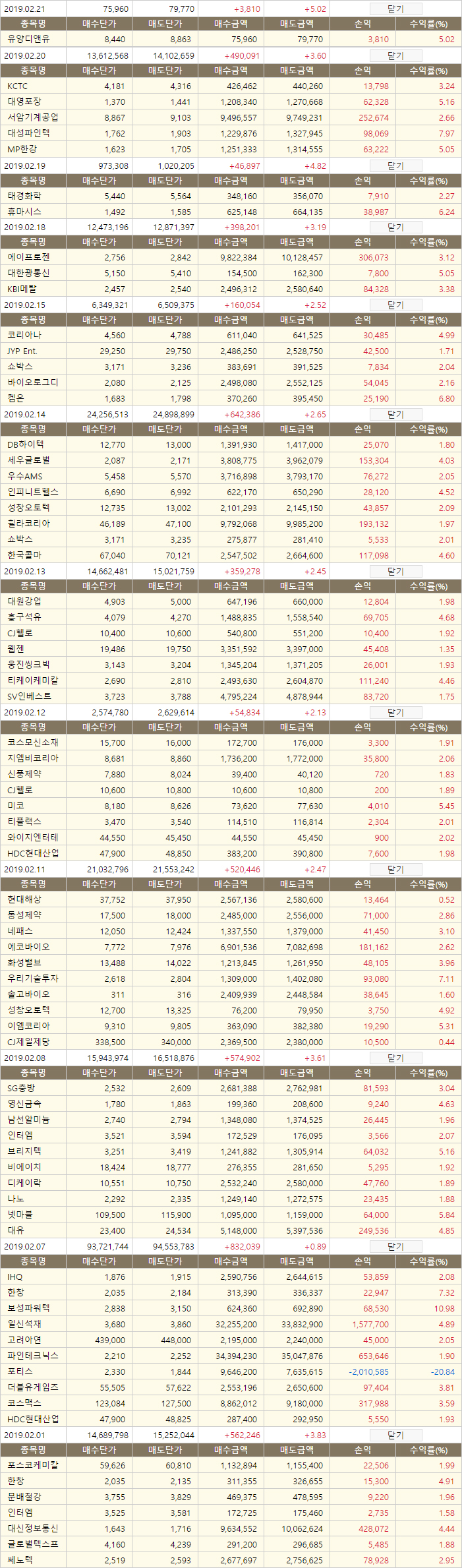The width and height of the screenshot is (462, 1568).
Task: Select the stock name 웹젠
Action: (16, 649)
